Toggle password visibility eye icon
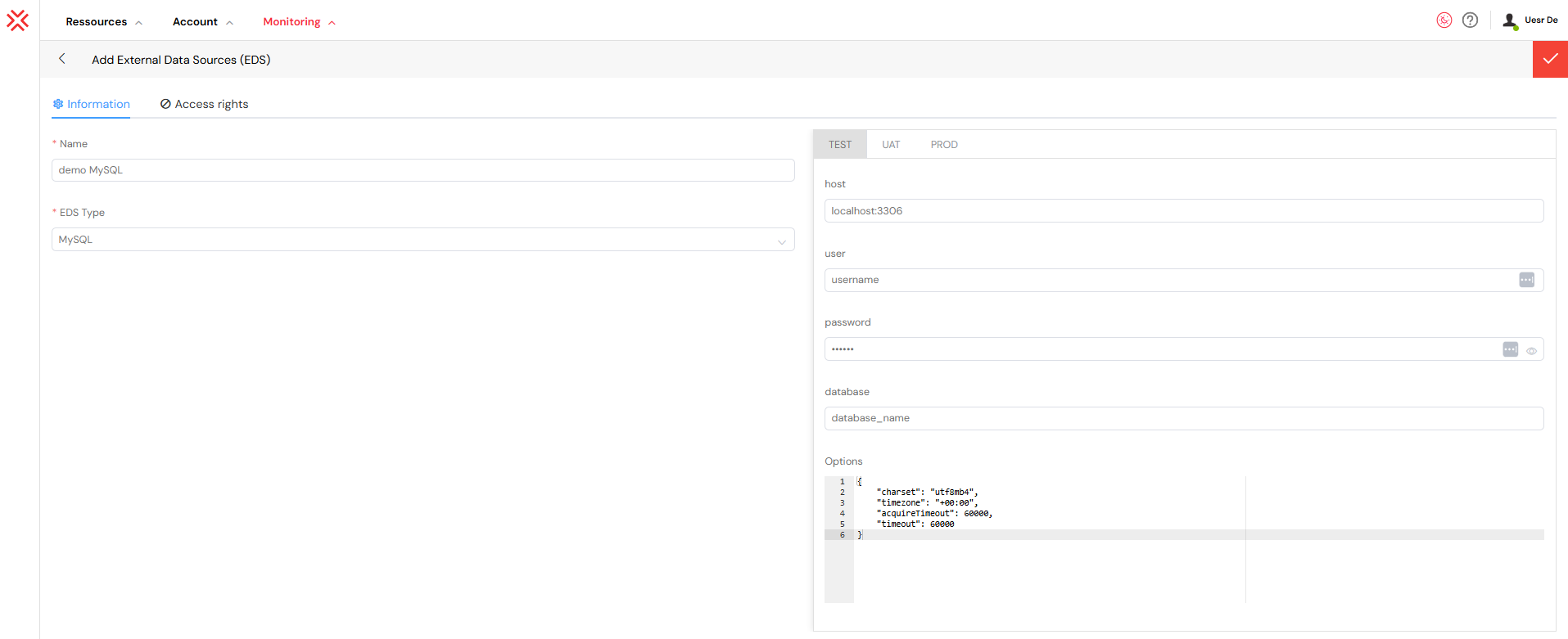 click(1531, 350)
